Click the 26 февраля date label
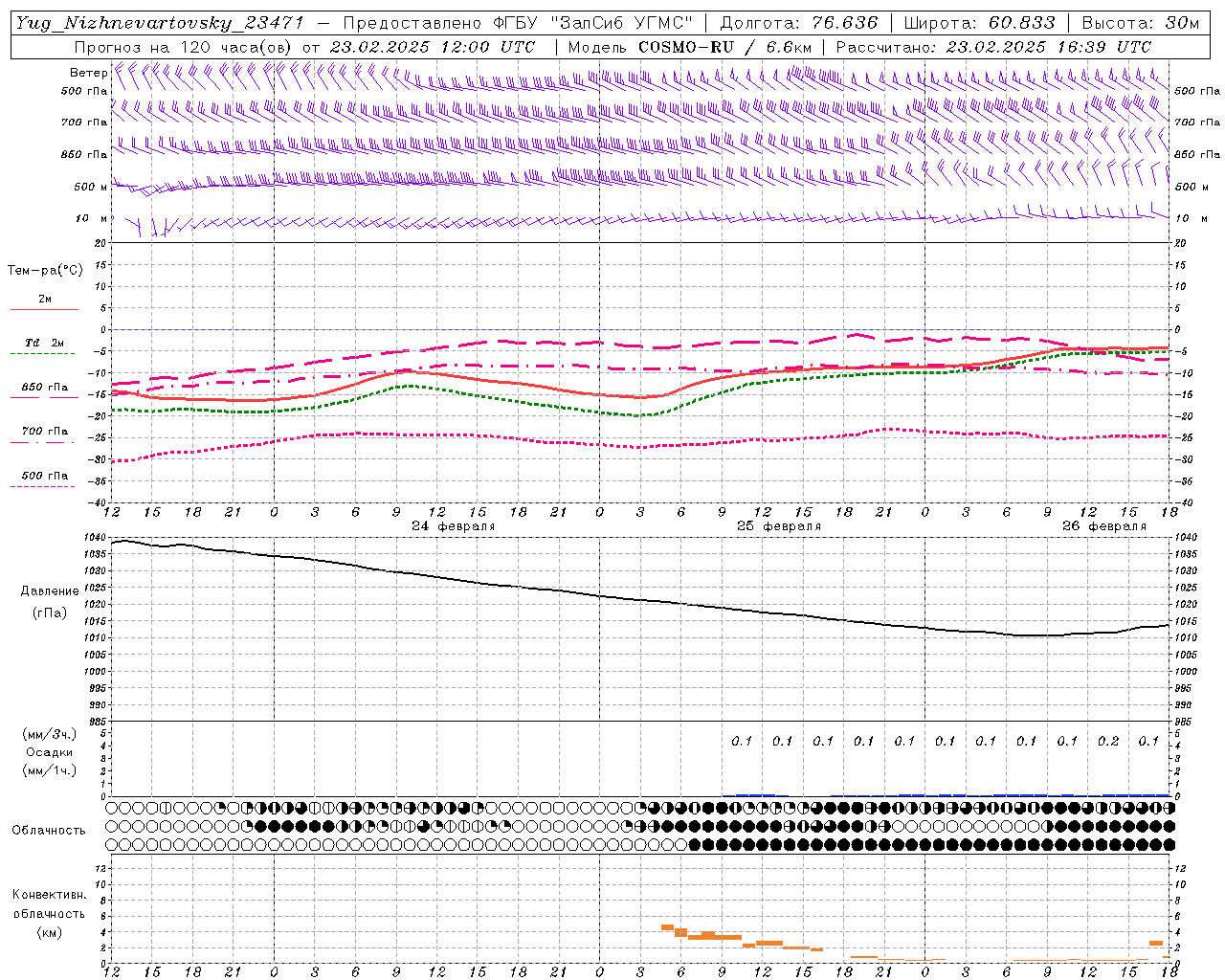The width and height of the screenshot is (1225, 980). pos(1104,526)
